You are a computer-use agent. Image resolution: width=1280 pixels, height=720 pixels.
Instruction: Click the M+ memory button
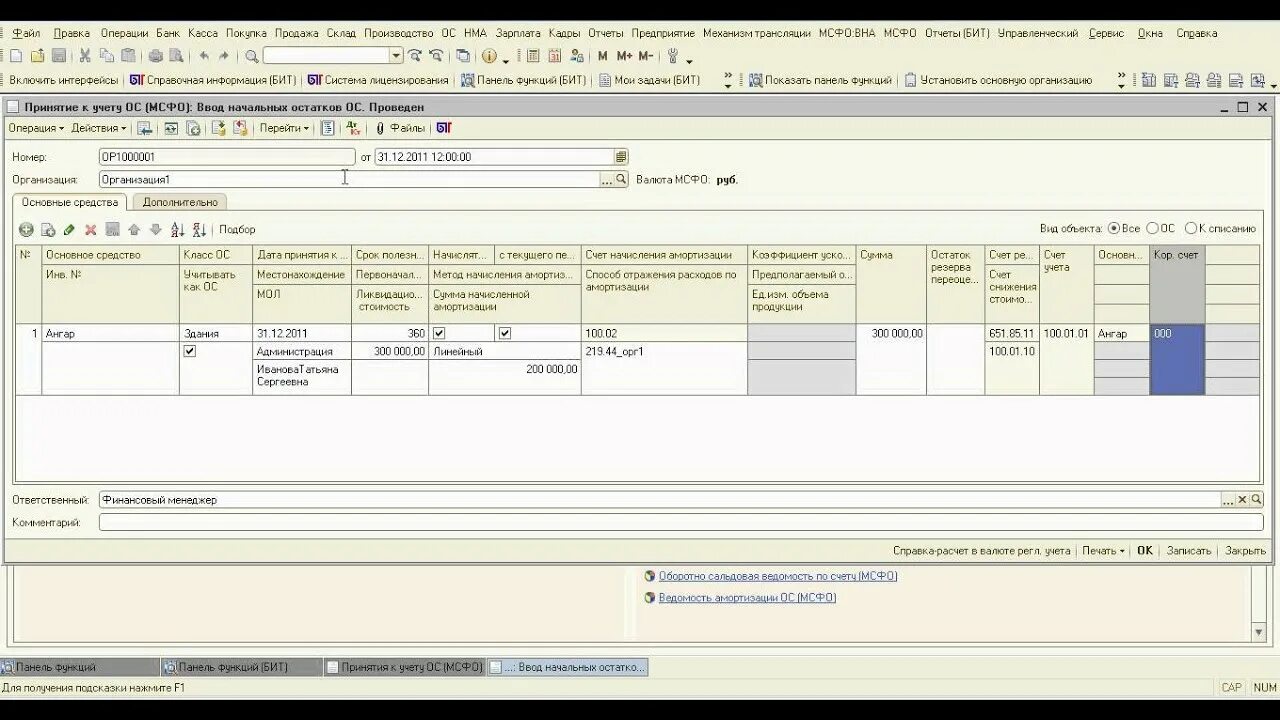coord(625,56)
